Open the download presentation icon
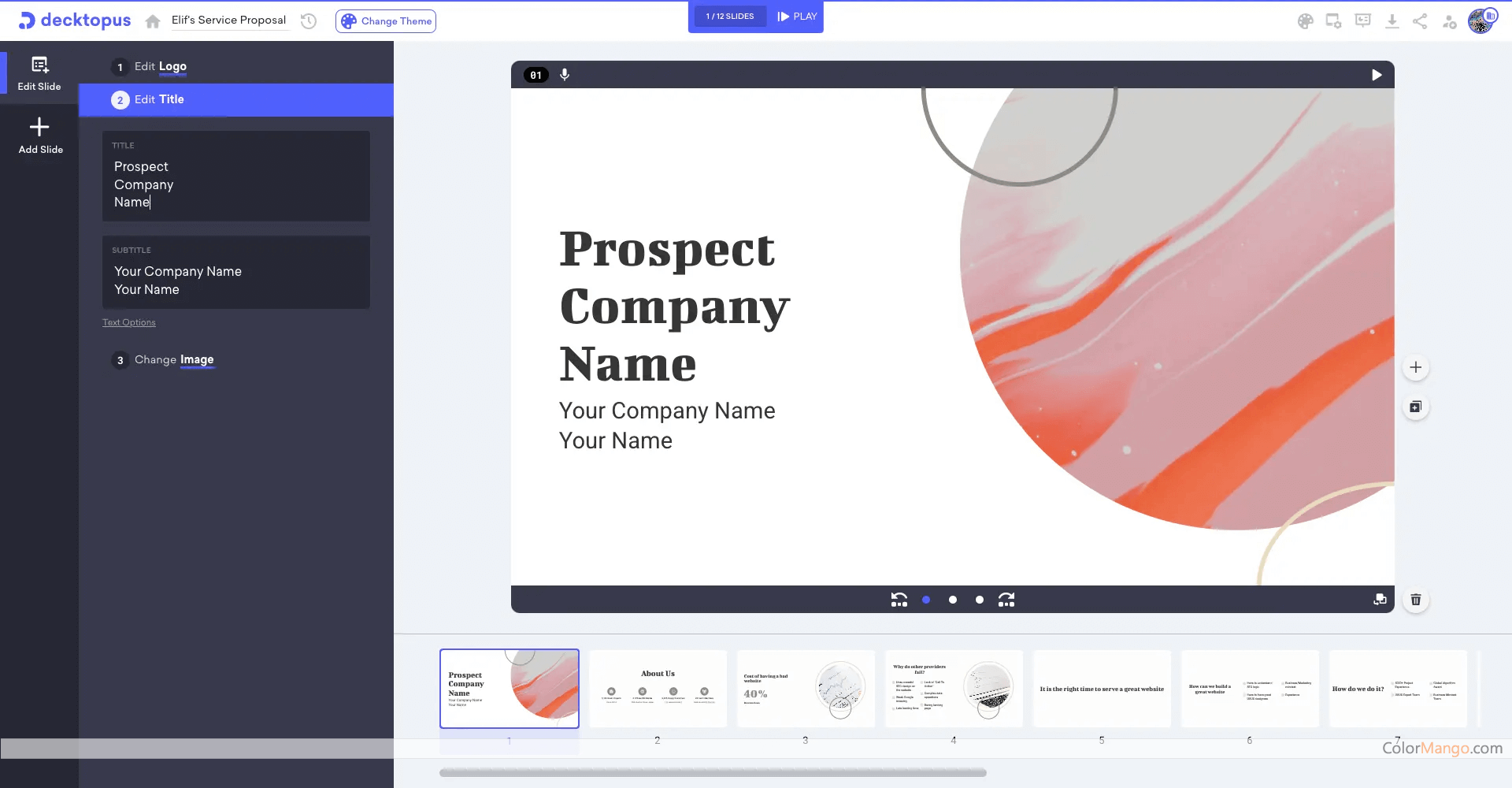 pyautogui.click(x=1392, y=21)
